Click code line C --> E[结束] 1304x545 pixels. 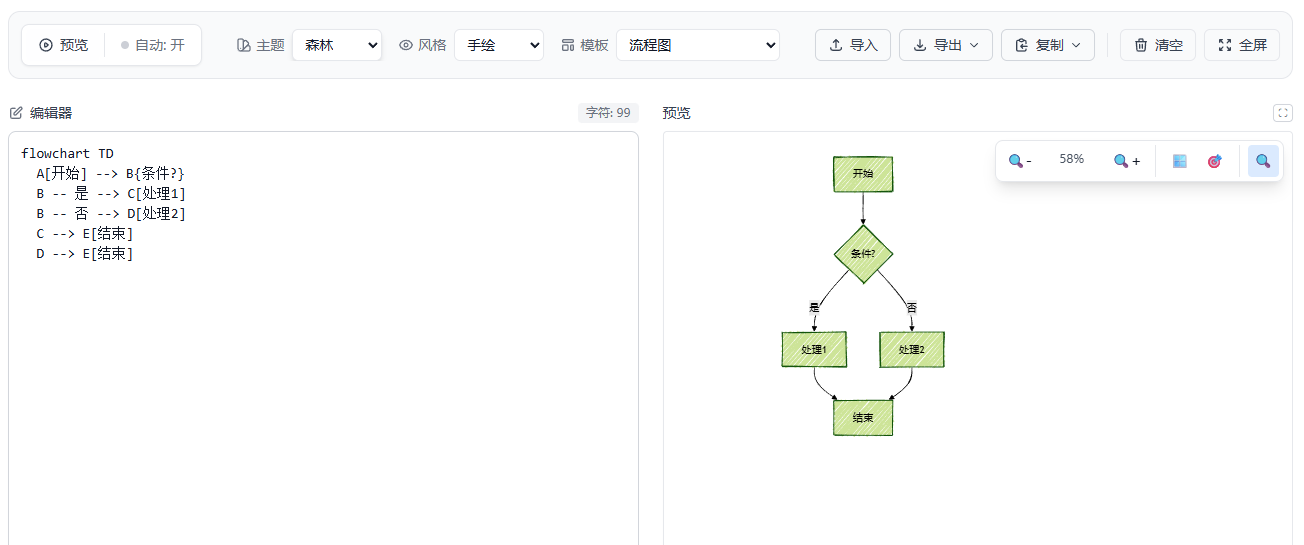(x=85, y=234)
